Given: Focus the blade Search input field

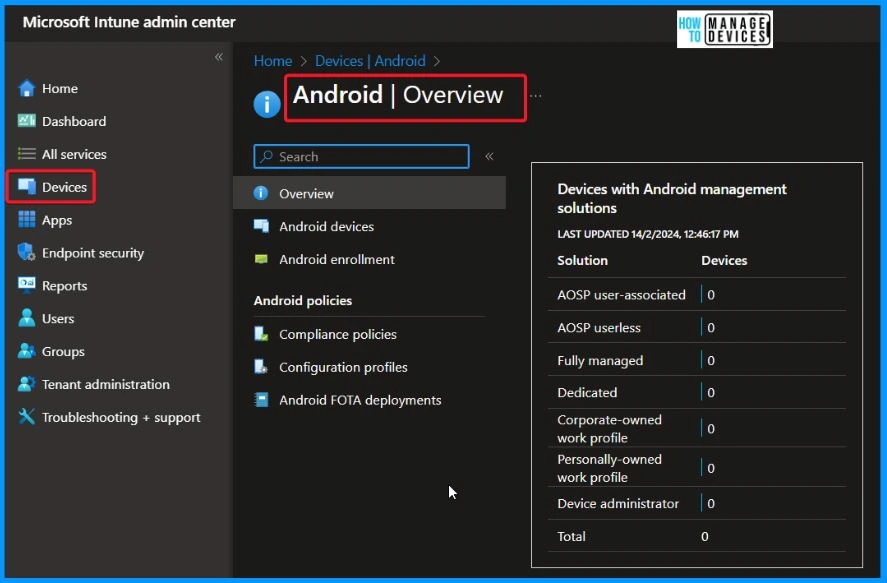Looking at the screenshot, I should coord(361,156).
